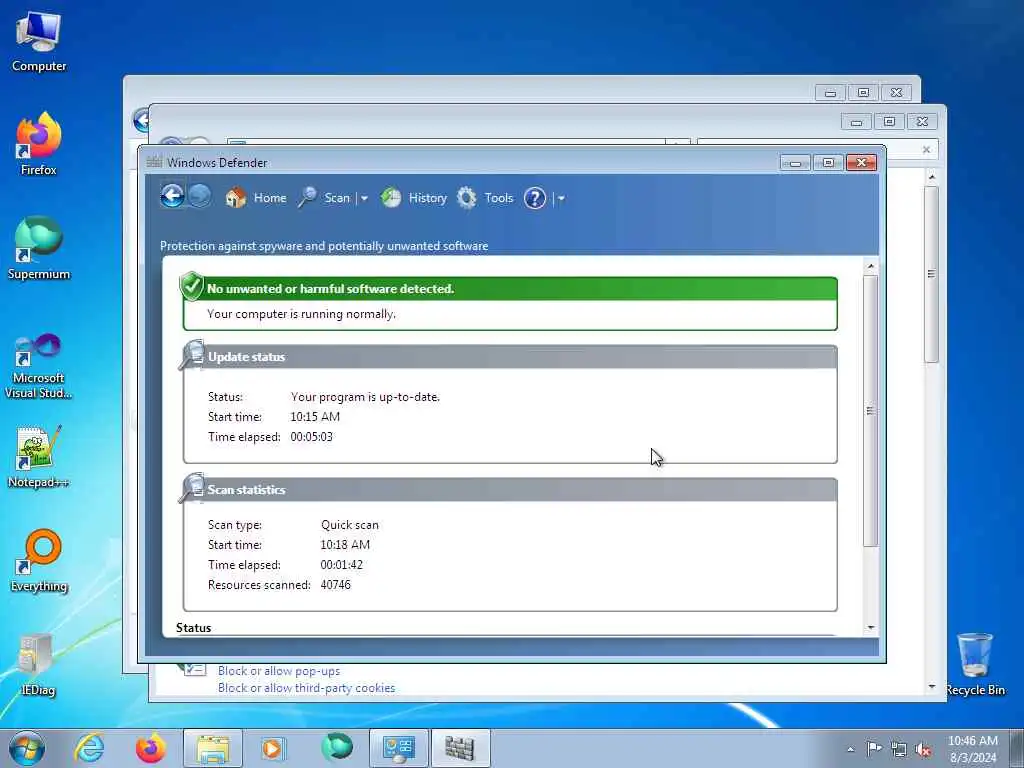Click the scan Start time value 10:18 AM

pyautogui.click(x=345, y=545)
